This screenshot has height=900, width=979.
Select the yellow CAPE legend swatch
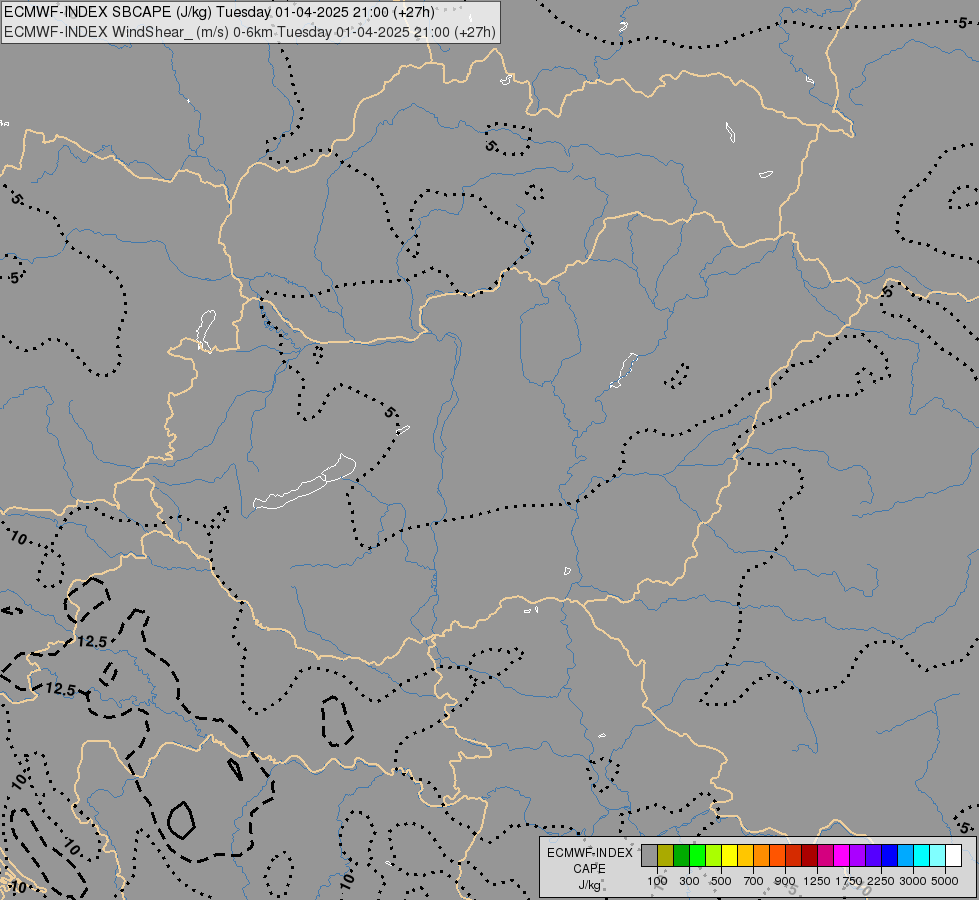[x=729, y=856]
